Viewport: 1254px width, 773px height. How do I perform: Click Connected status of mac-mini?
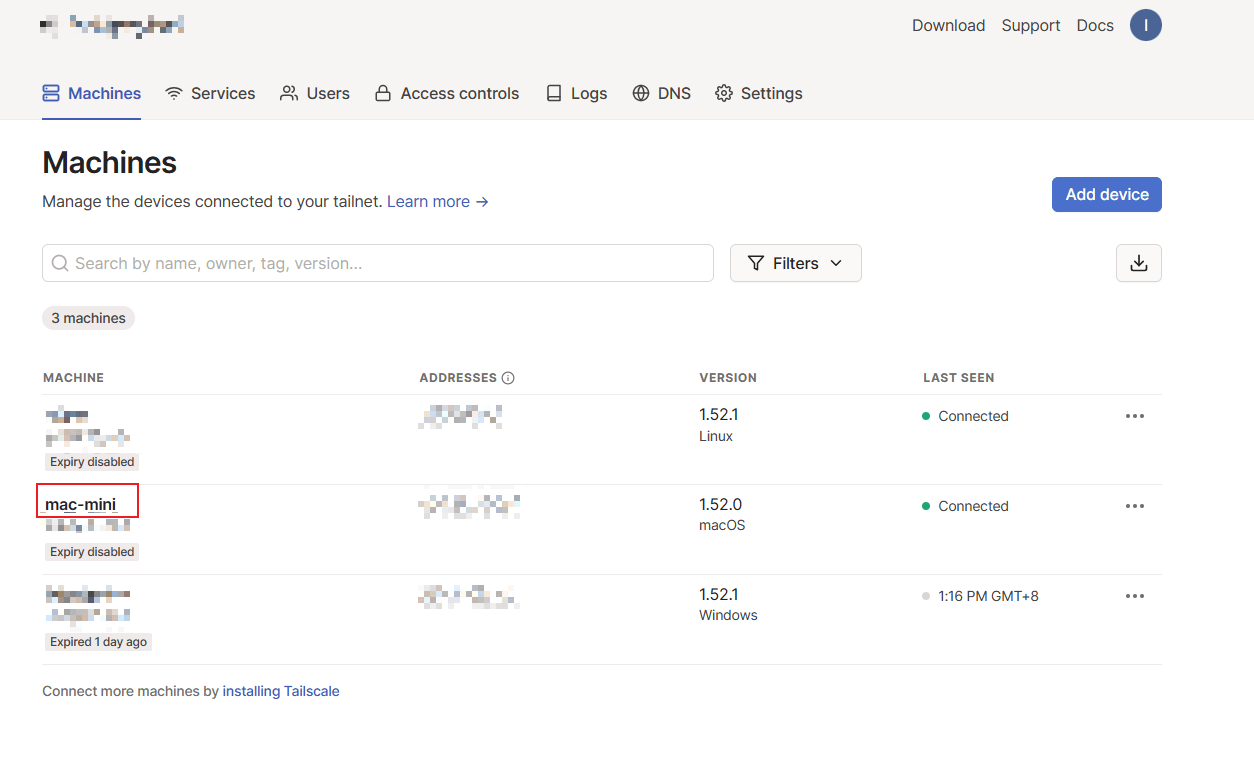(x=965, y=506)
